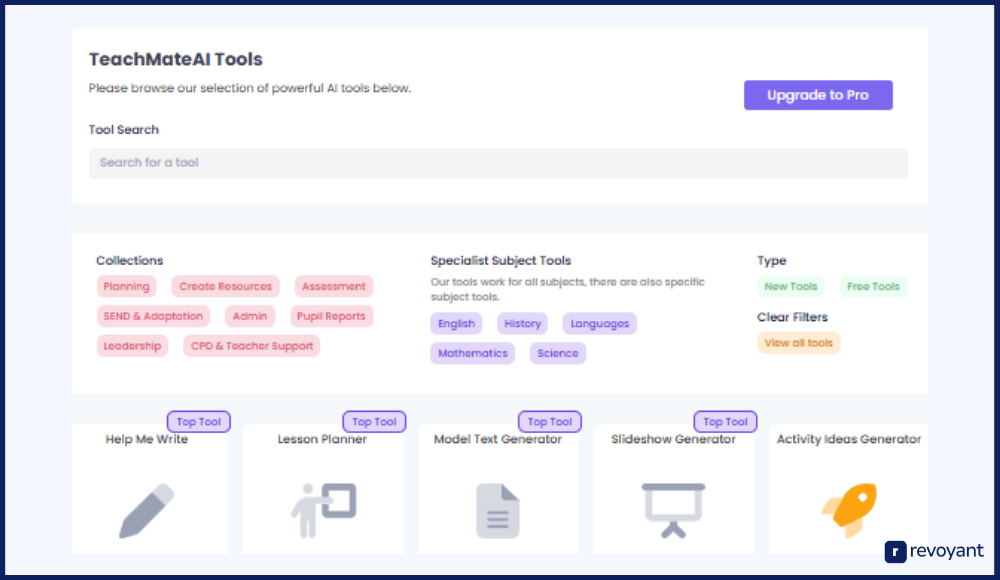Click the Model Text Generator title

(x=497, y=439)
